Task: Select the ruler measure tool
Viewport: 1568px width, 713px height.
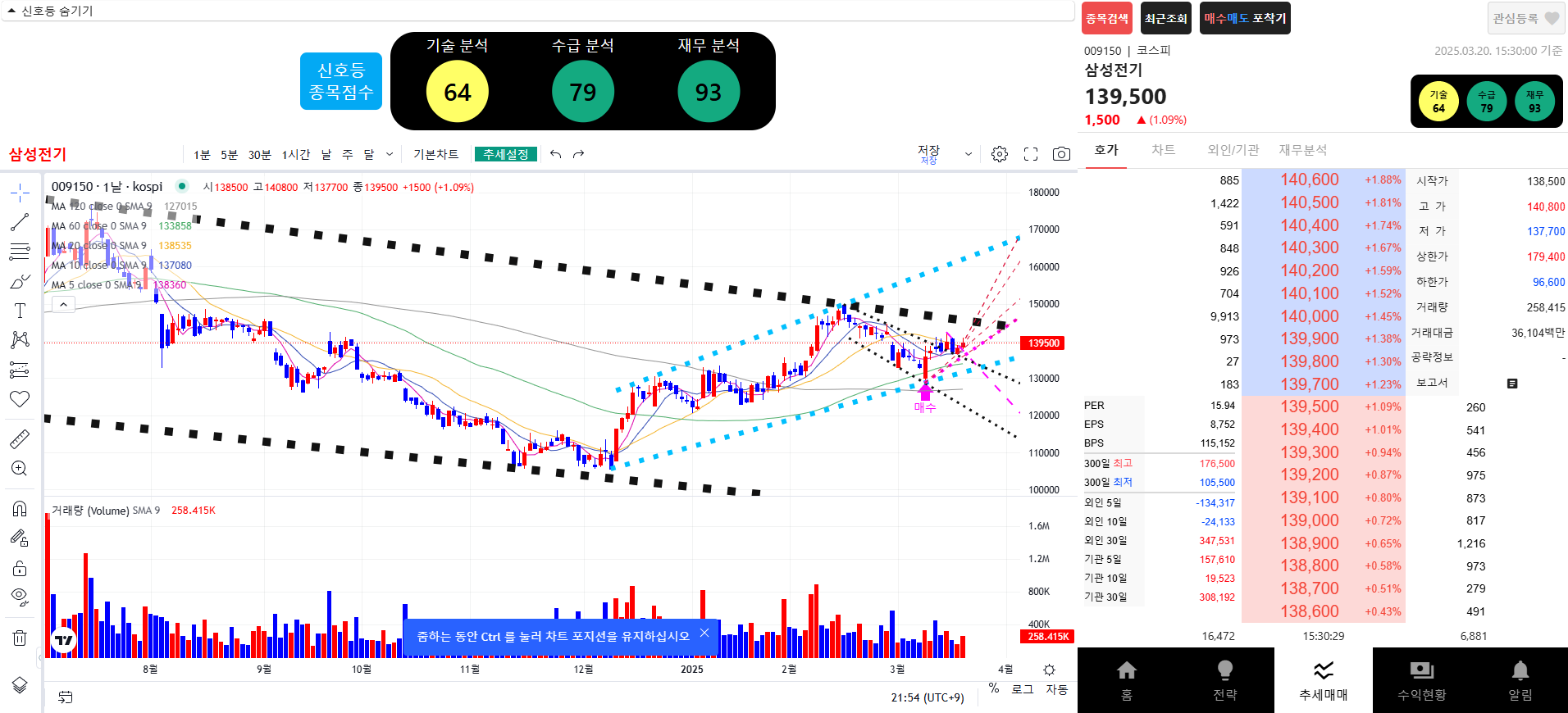Action: (20, 438)
